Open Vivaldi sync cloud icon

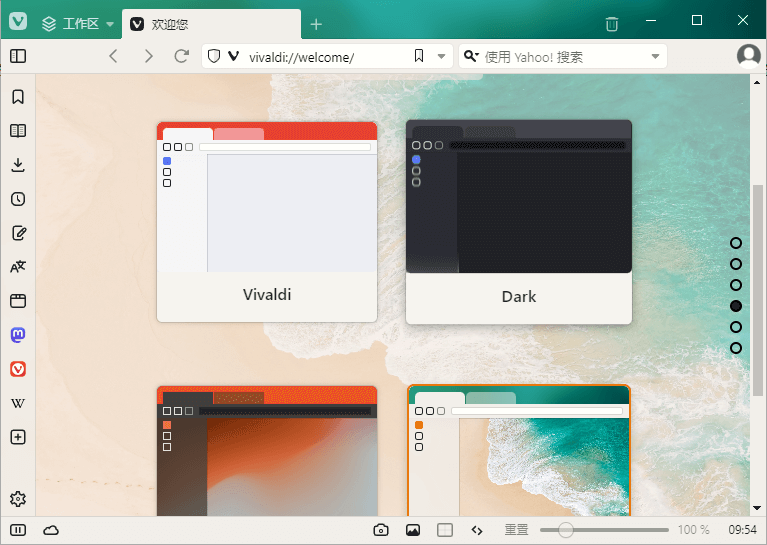(x=51, y=530)
